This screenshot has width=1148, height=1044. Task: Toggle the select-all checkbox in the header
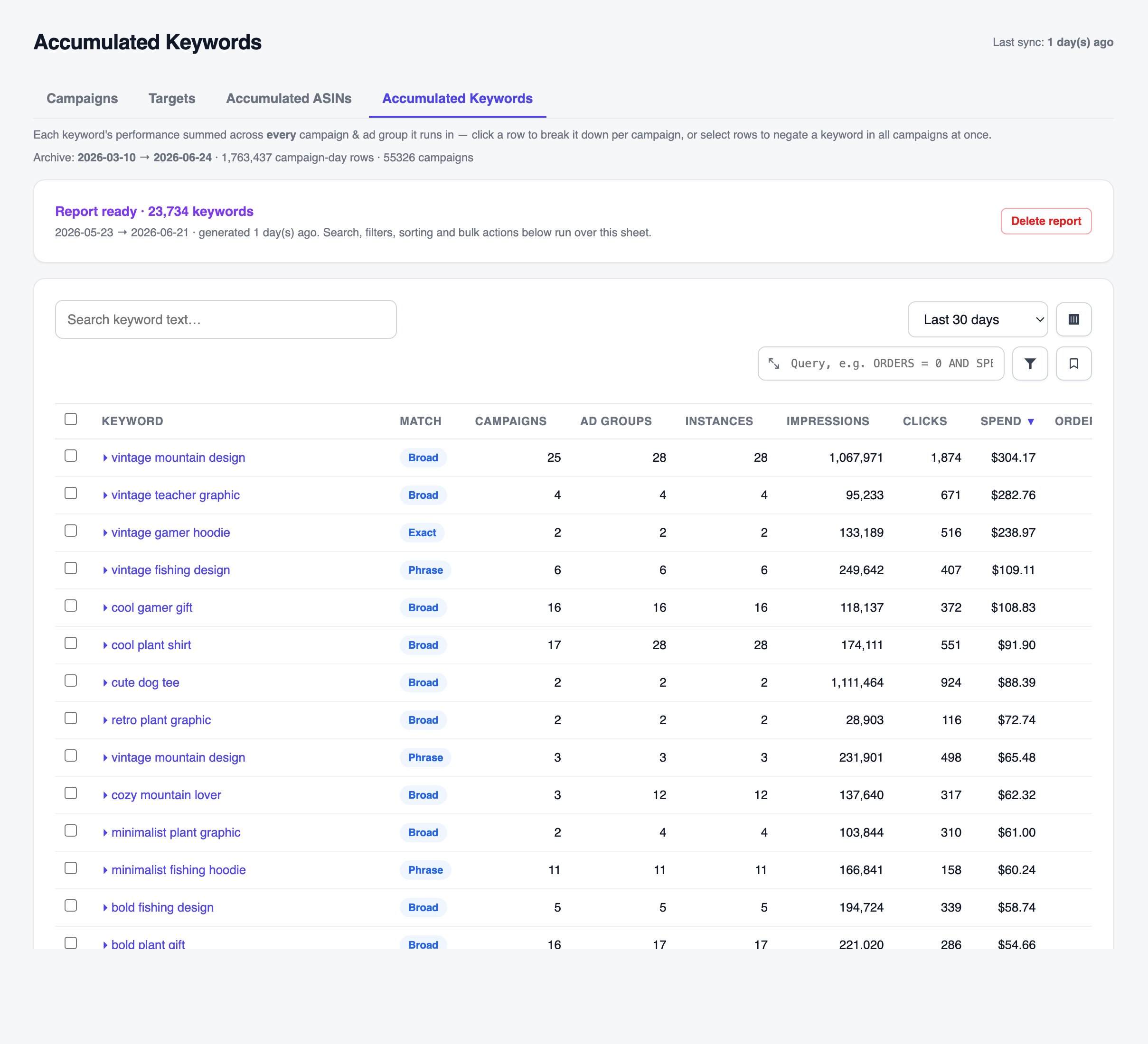click(x=71, y=419)
